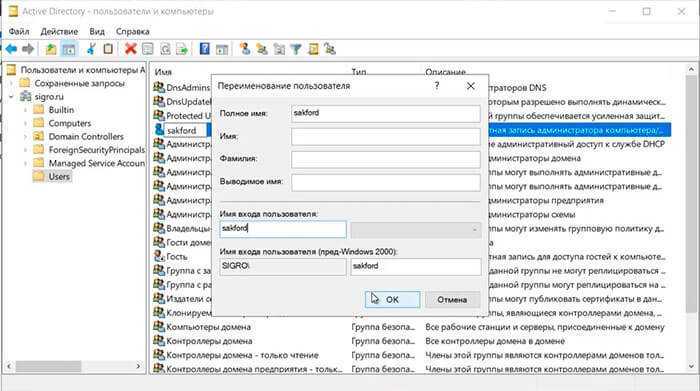The height and width of the screenshot is (391, 700).
Task: Select the Users folder in tree
Action: [59, 177]
